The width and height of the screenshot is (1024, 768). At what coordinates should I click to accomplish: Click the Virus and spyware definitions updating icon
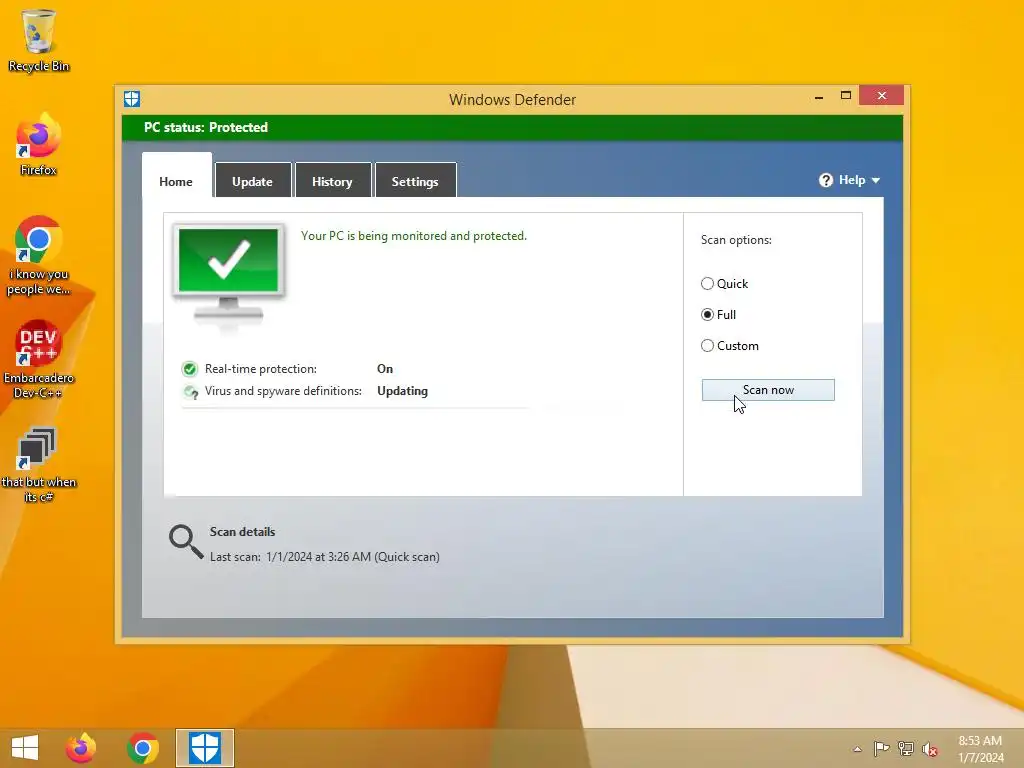point(190,392)
